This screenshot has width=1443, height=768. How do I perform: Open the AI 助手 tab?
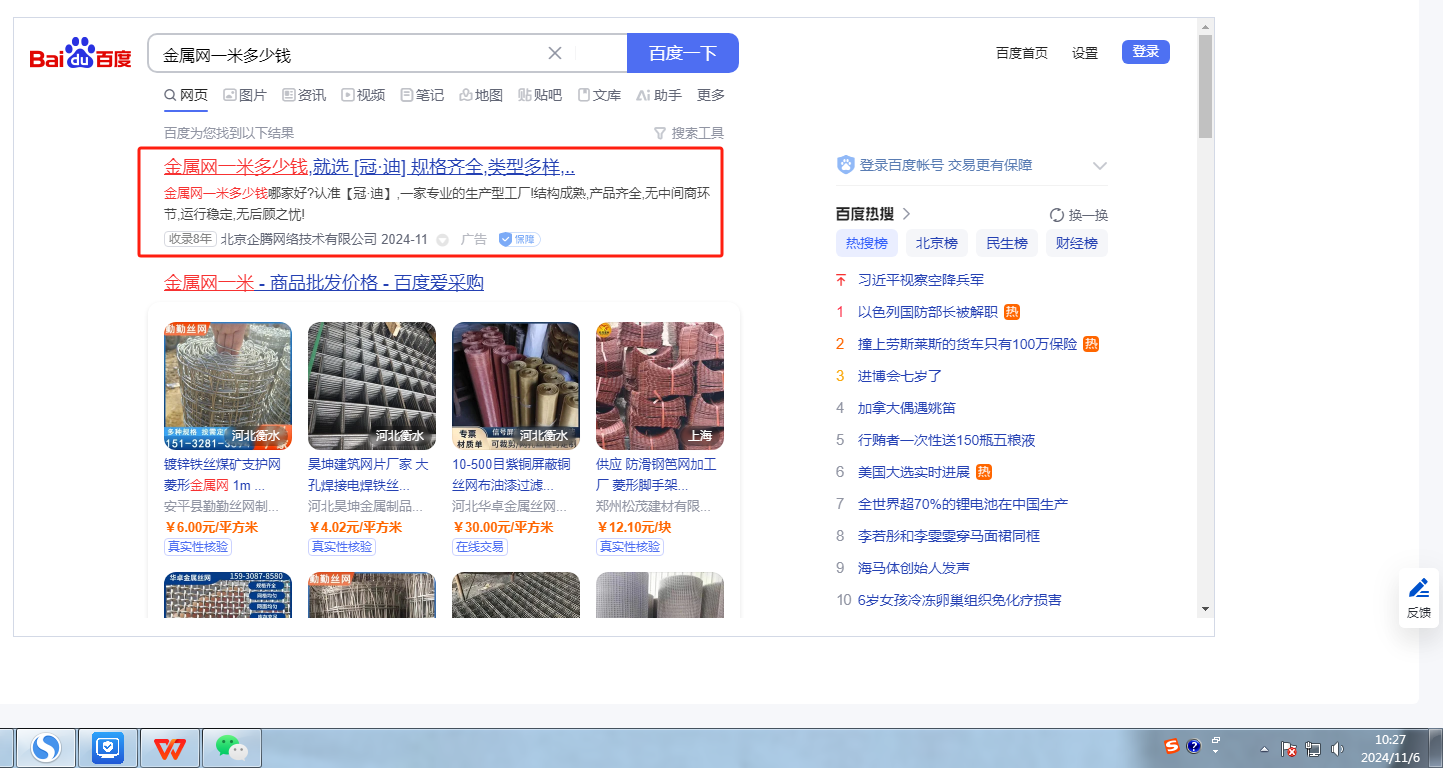658,95
